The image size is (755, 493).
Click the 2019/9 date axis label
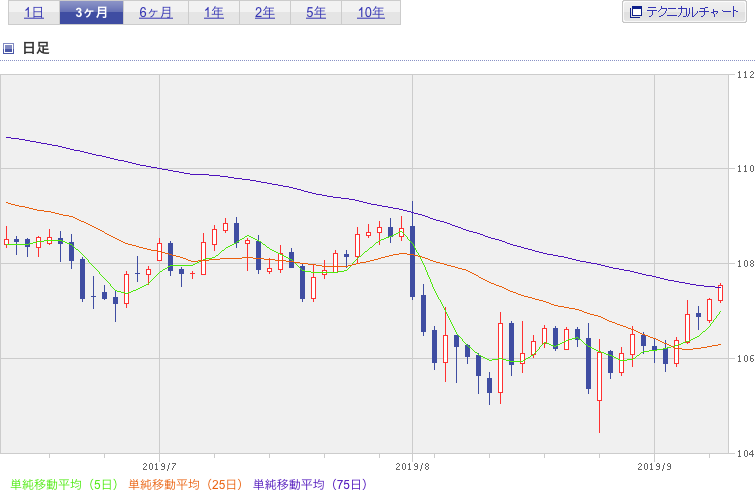tap(654, 467)
